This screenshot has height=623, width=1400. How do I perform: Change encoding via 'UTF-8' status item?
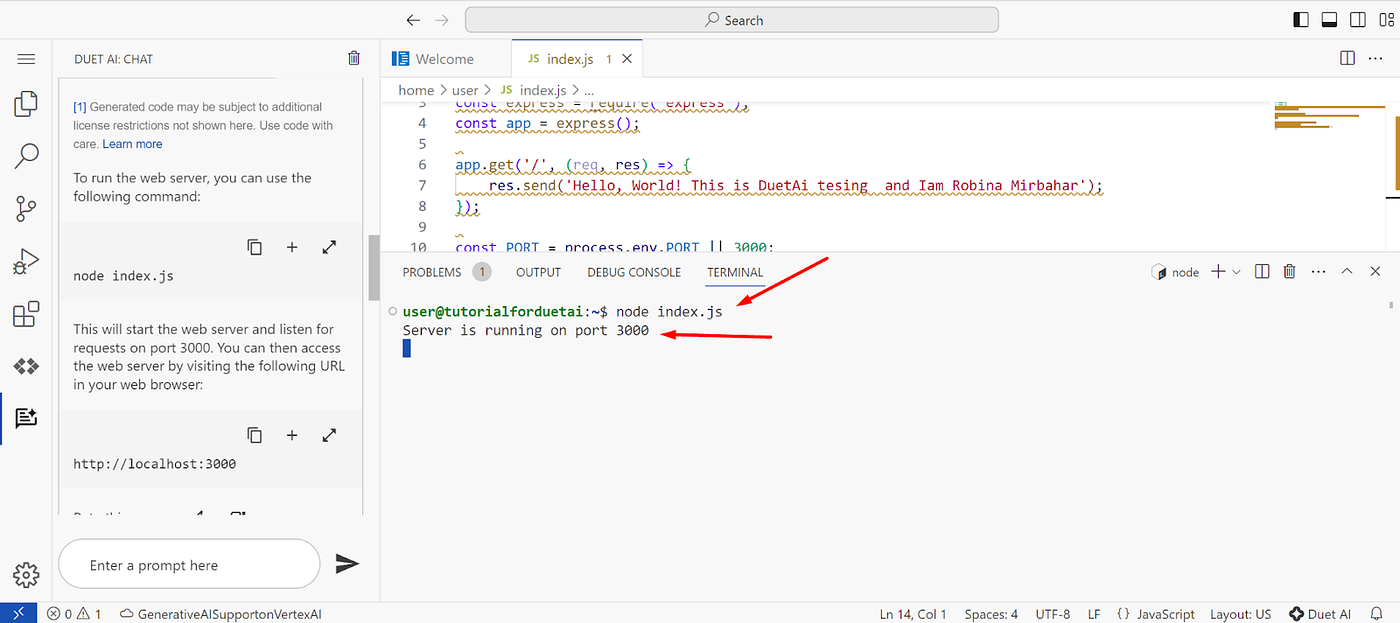[x=1053, y=614]
